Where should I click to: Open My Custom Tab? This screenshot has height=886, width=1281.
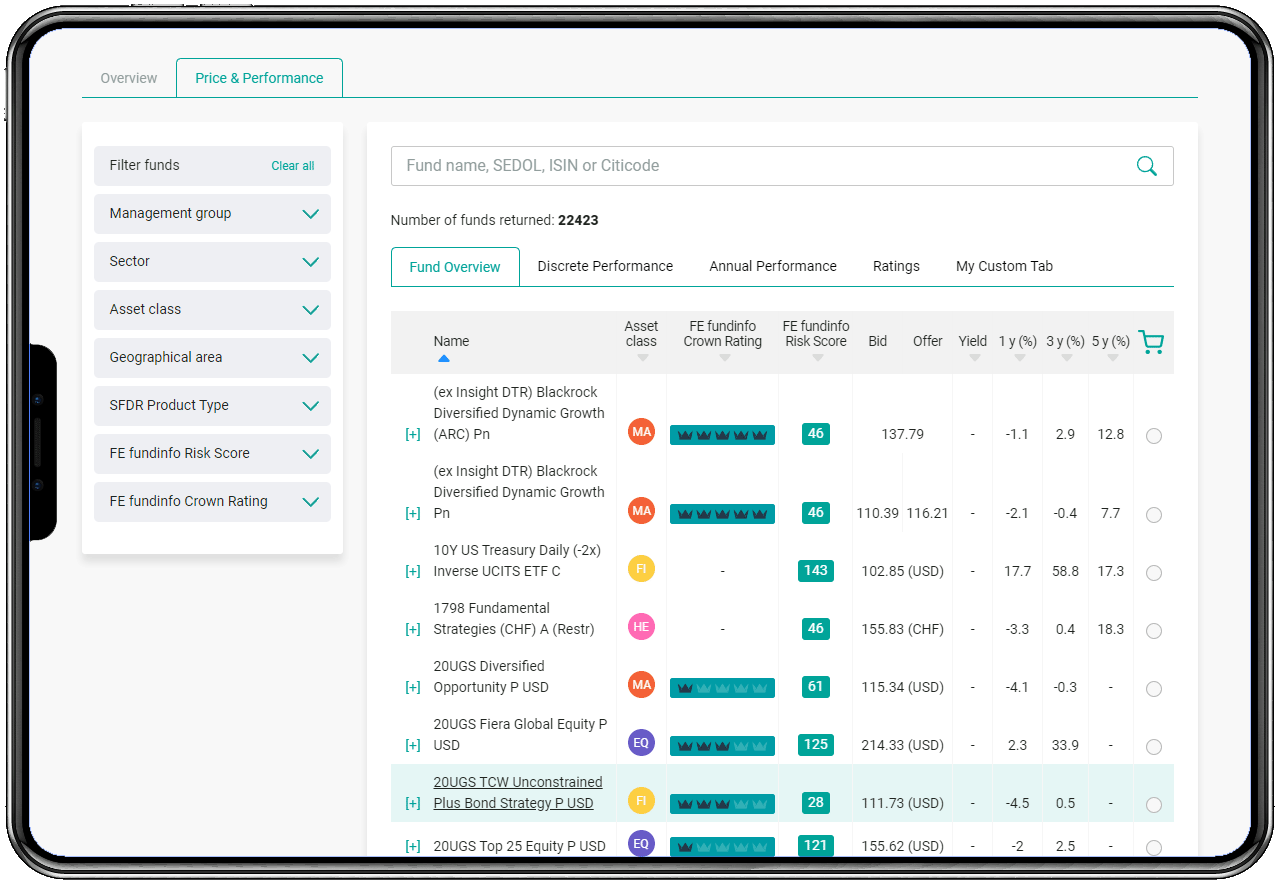click(x=1004, y=266)
